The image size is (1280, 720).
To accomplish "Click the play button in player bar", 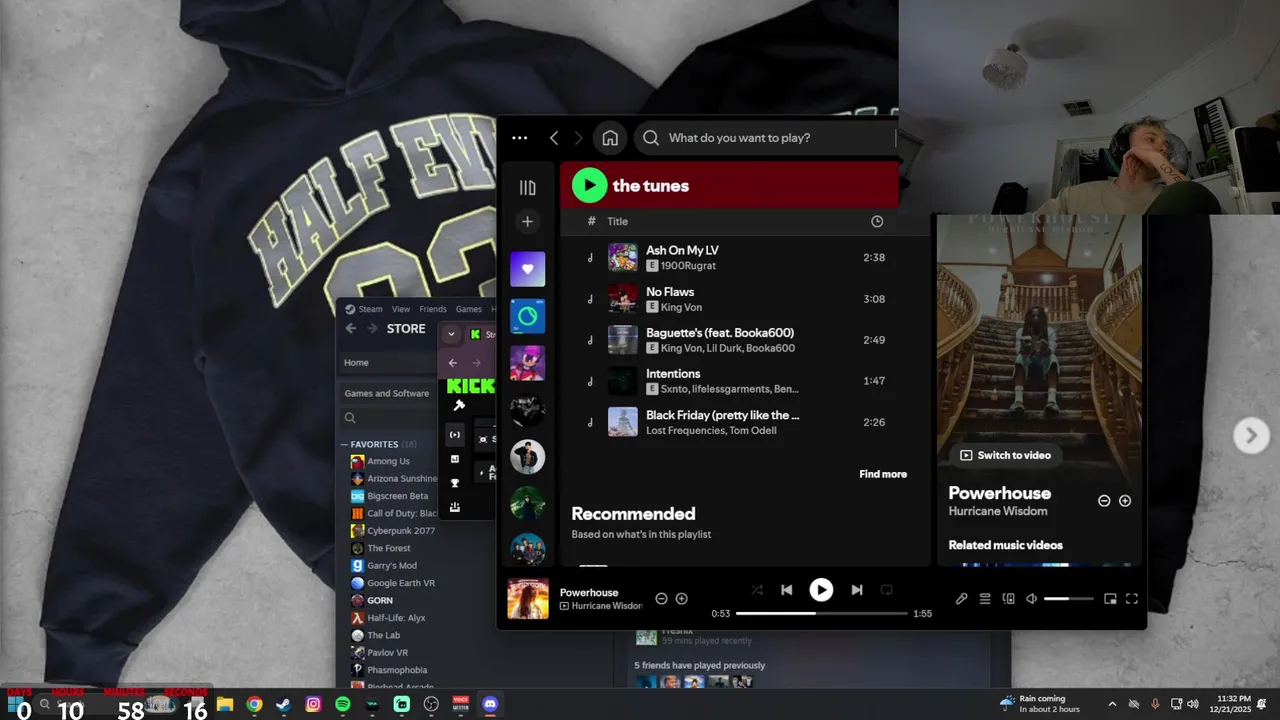I will click(x=821, y=590).
